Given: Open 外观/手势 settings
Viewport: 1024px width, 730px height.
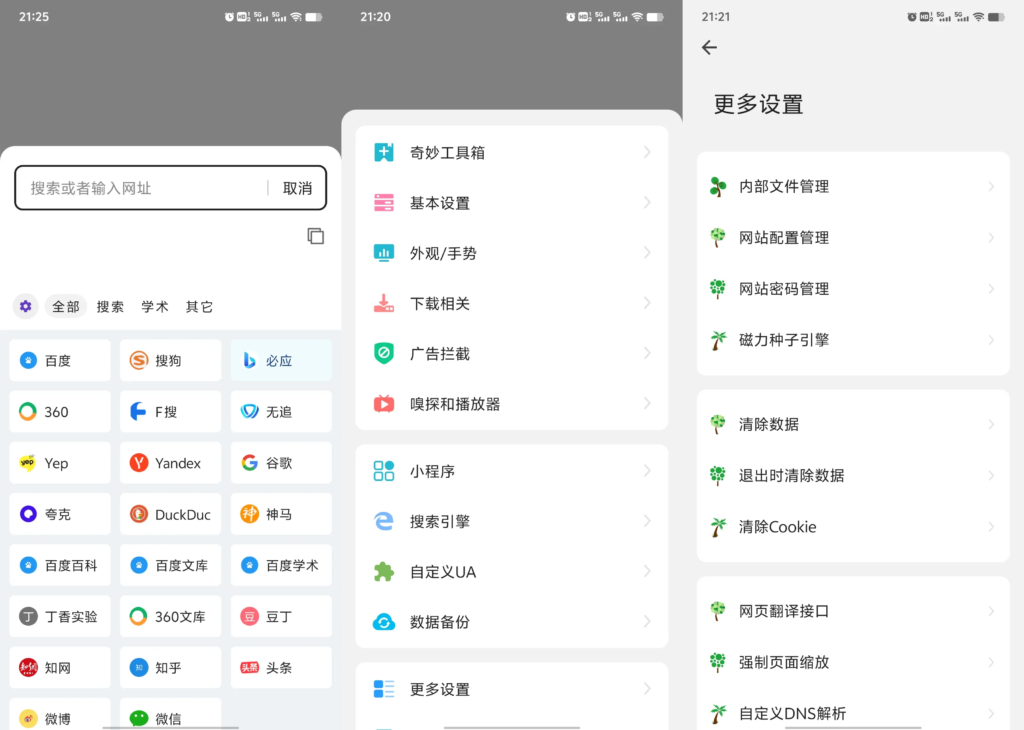Looking at the screenshot, I should click(512, 253).
